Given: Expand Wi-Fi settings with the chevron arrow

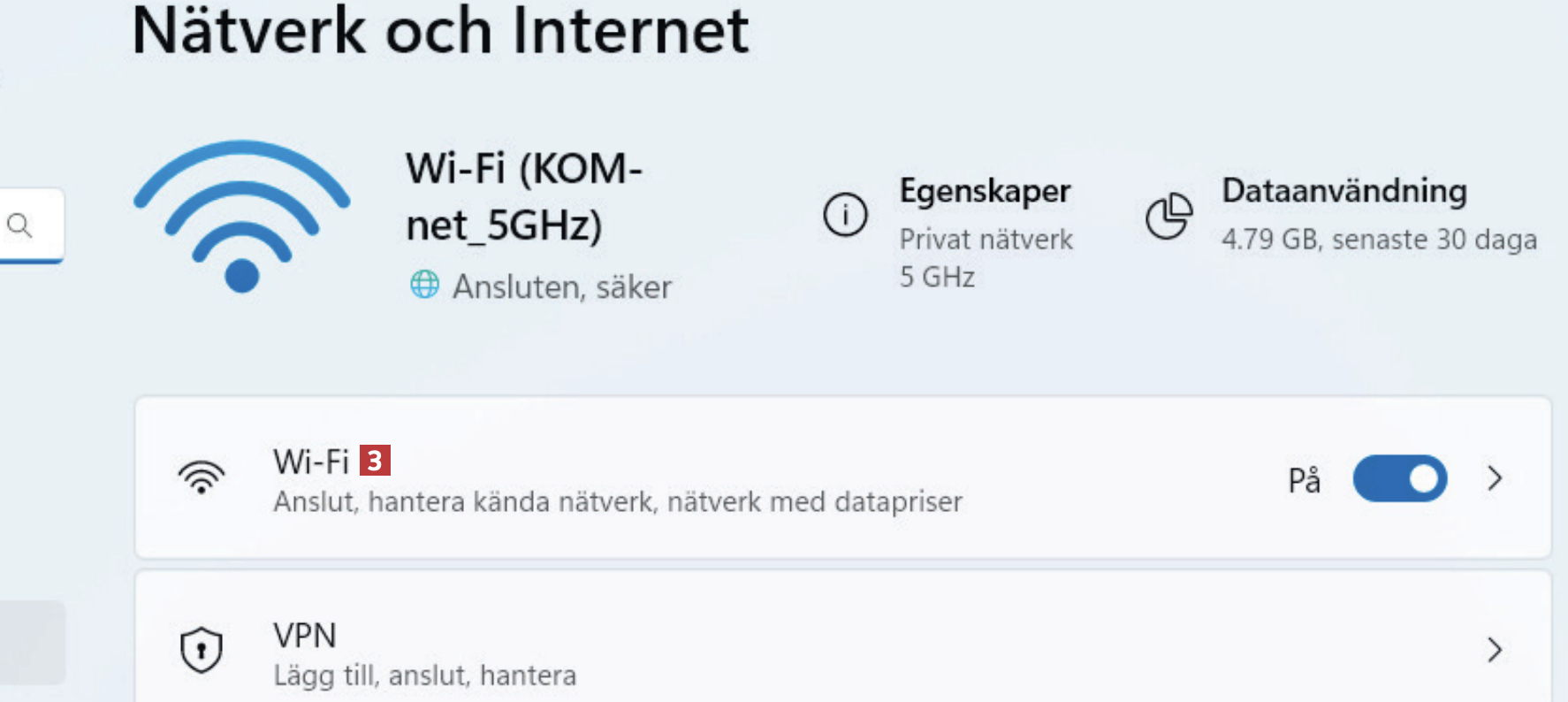Looking at the screenshot, I should 1495,478.
